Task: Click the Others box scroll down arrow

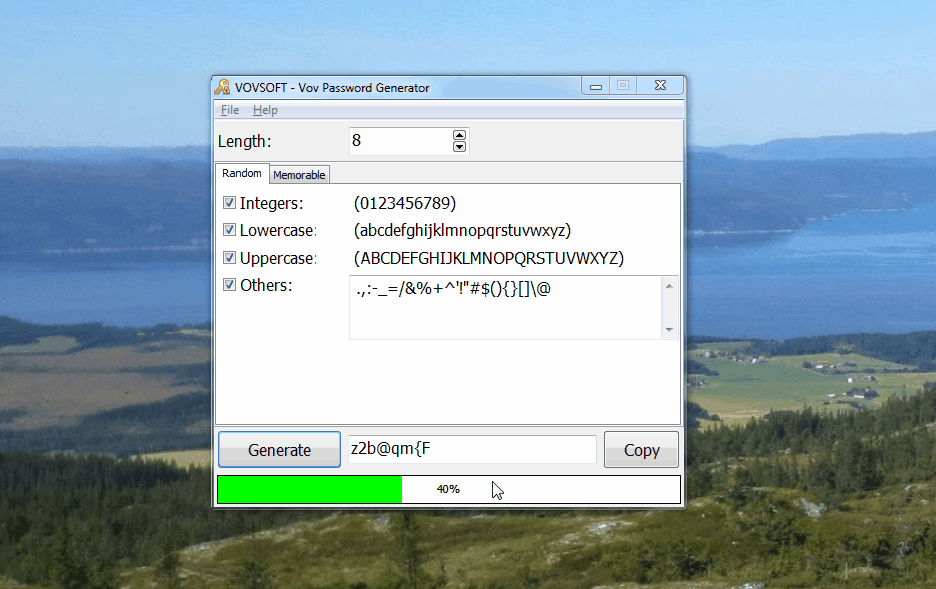Action: 669,329
